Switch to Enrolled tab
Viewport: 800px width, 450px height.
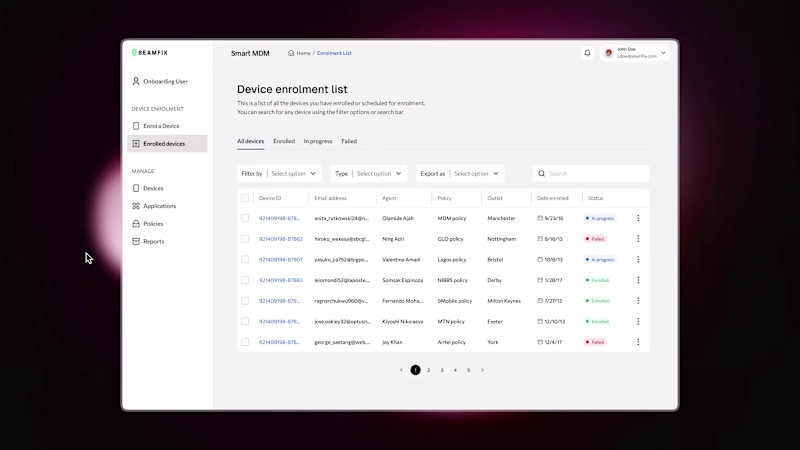(x=284, y=141)
